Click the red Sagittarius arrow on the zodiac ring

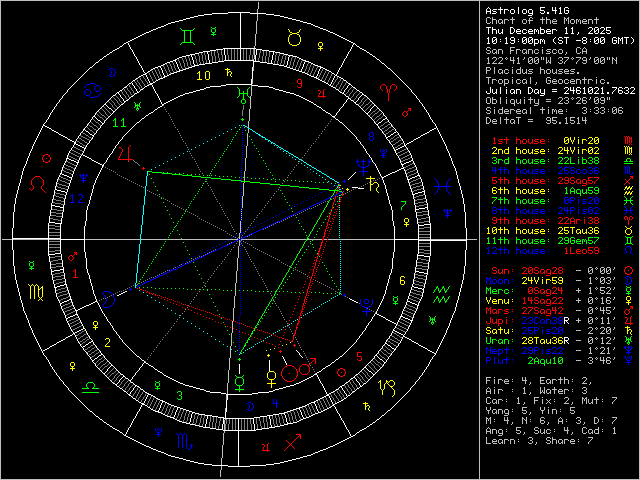tap(293, 442)
